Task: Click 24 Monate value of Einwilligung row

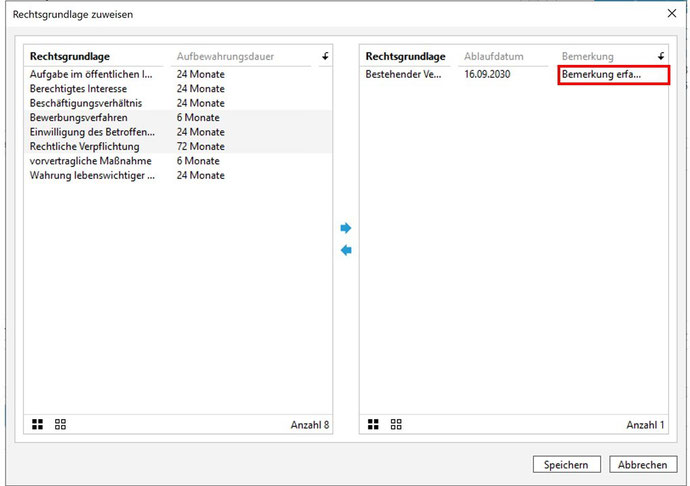Action: [x=201, y=132]
